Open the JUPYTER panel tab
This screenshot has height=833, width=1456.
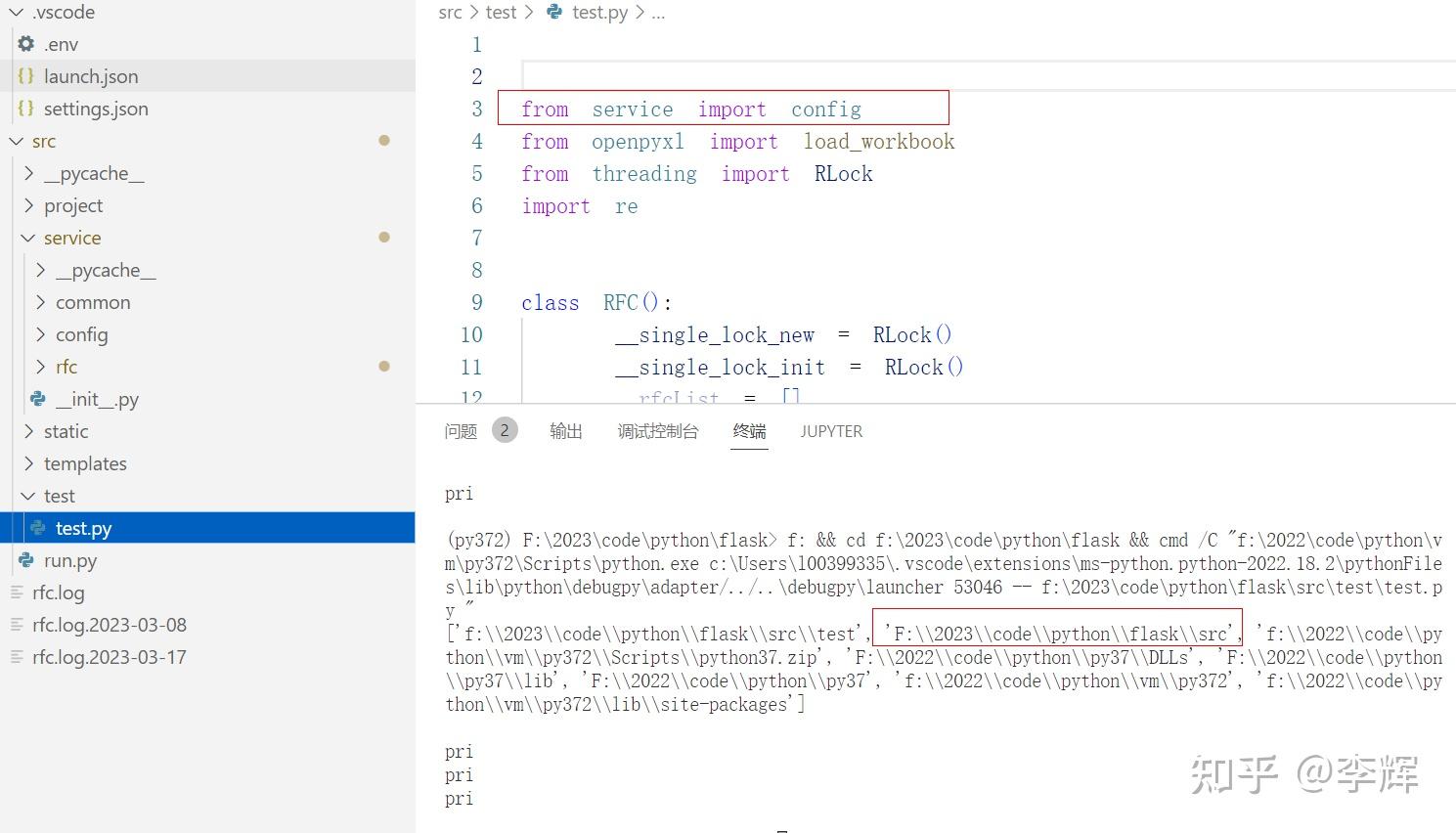pyautogui.click(x=830, y=430)
